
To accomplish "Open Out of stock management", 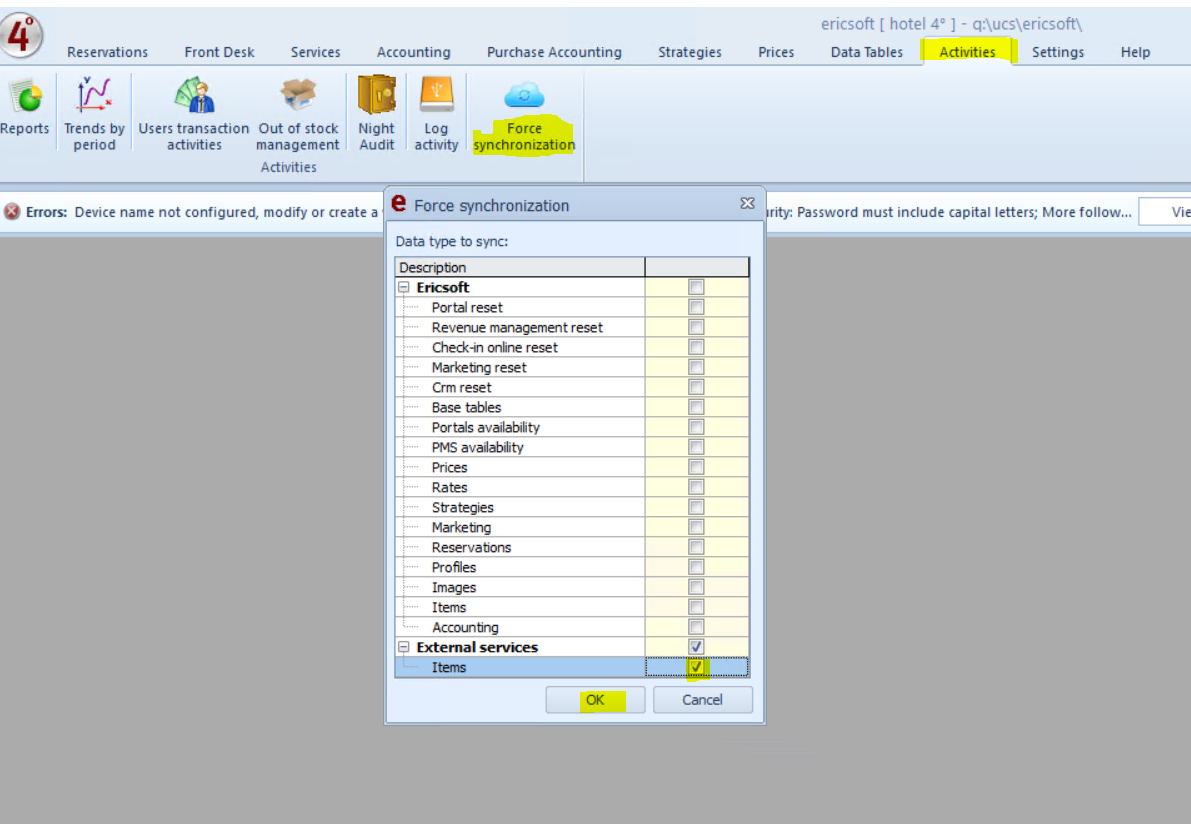I will [x=298, y=95].
